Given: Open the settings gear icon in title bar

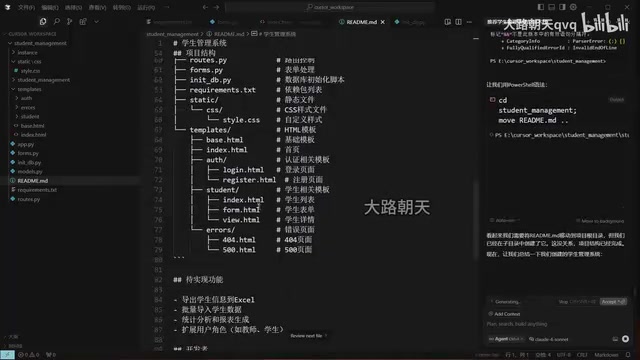Looking at the screenshot, I should tap(573, 7).
